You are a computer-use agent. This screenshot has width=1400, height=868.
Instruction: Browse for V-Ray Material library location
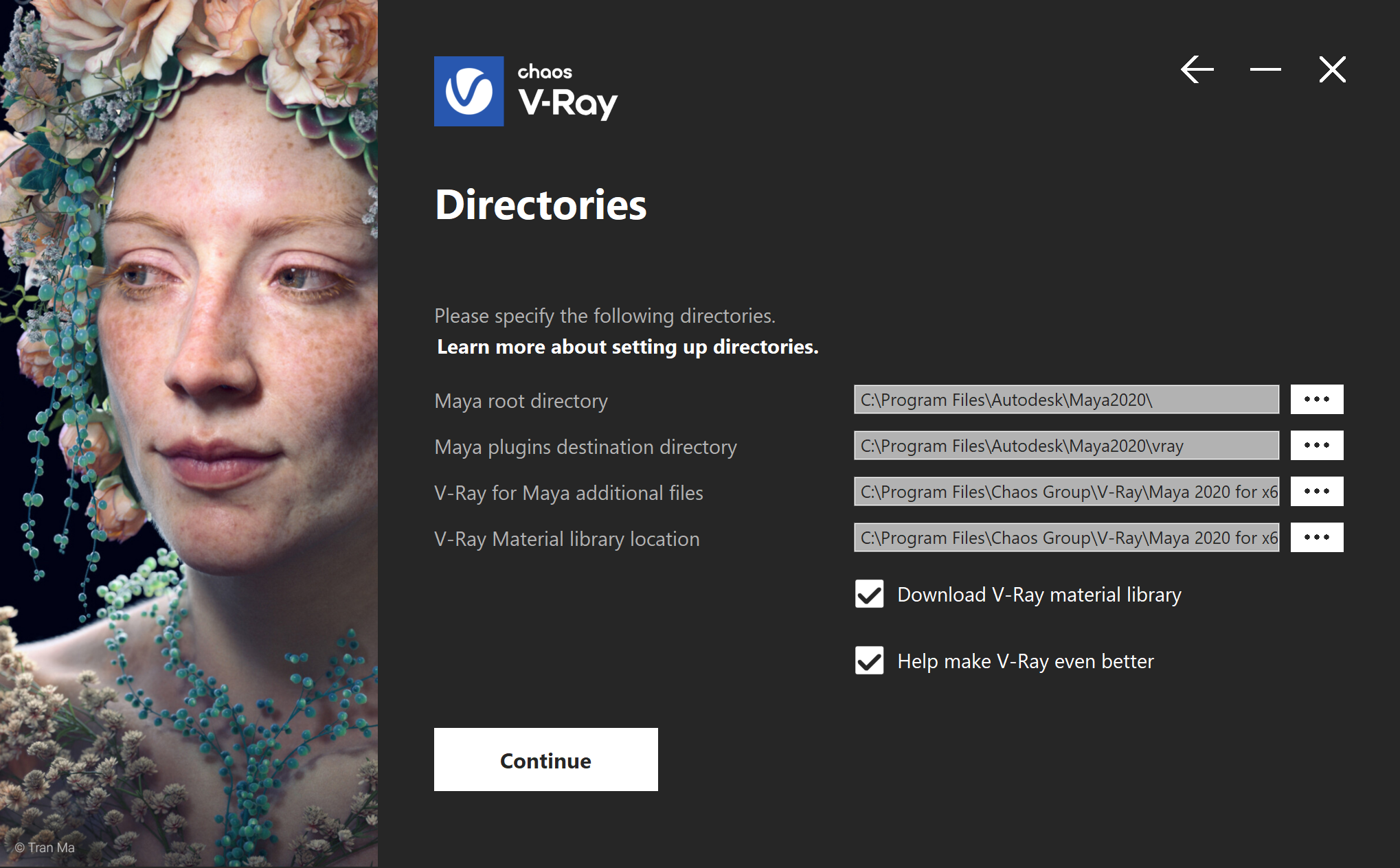(x=1316, y=538)
